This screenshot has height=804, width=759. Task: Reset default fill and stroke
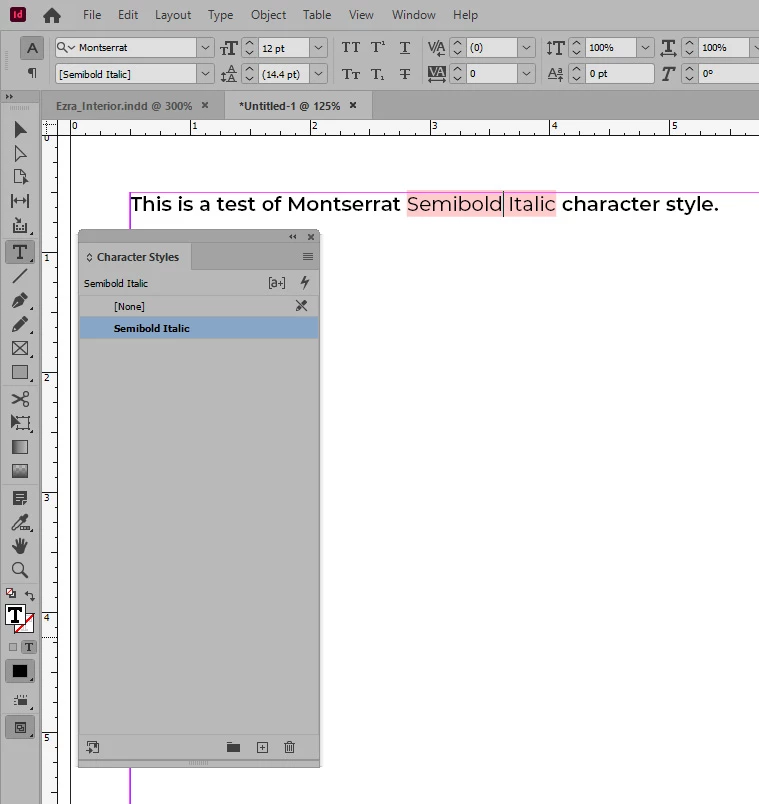pos(10,593)
